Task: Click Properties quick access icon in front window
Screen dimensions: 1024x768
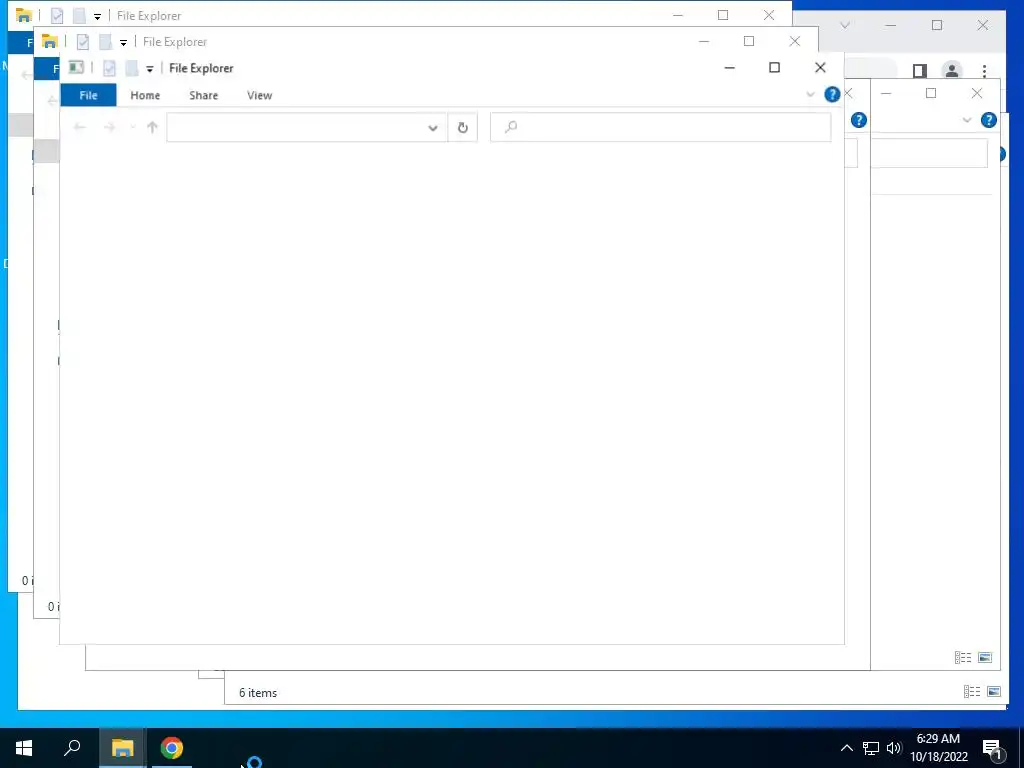Action: [109, 68]
